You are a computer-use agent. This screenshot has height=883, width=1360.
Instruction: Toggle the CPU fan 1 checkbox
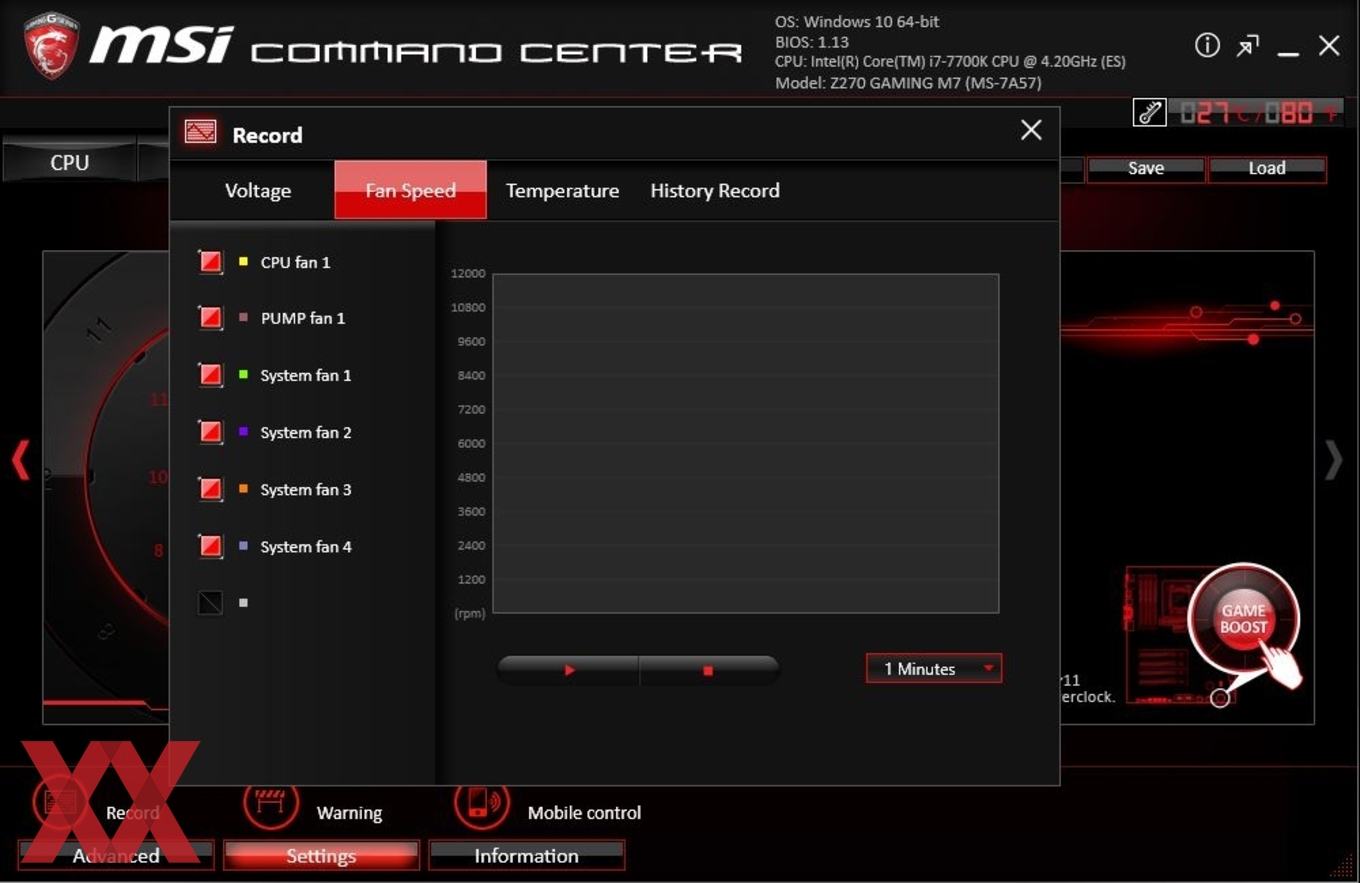click(210, 262)
